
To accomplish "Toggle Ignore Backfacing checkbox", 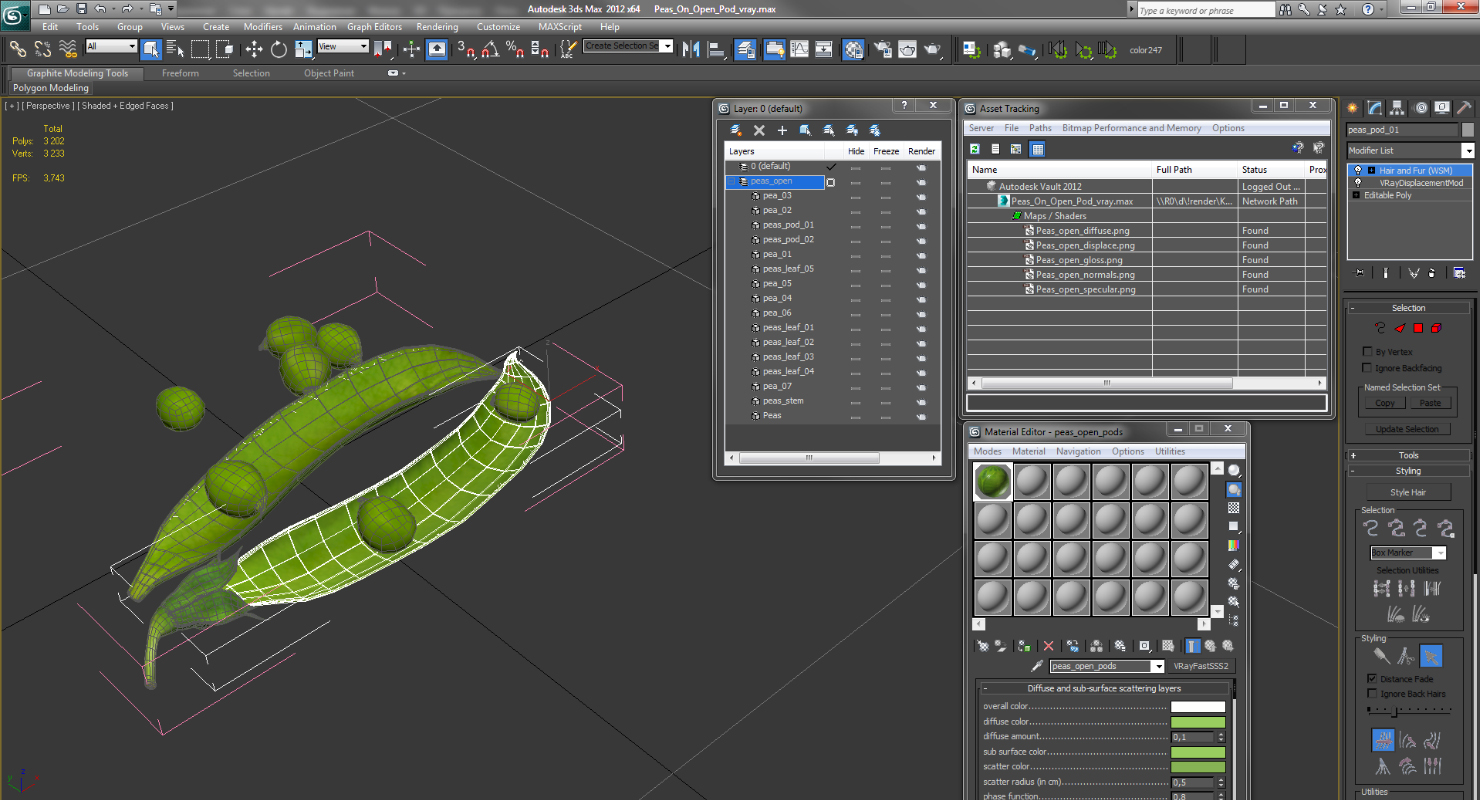I will (1368, 368).
